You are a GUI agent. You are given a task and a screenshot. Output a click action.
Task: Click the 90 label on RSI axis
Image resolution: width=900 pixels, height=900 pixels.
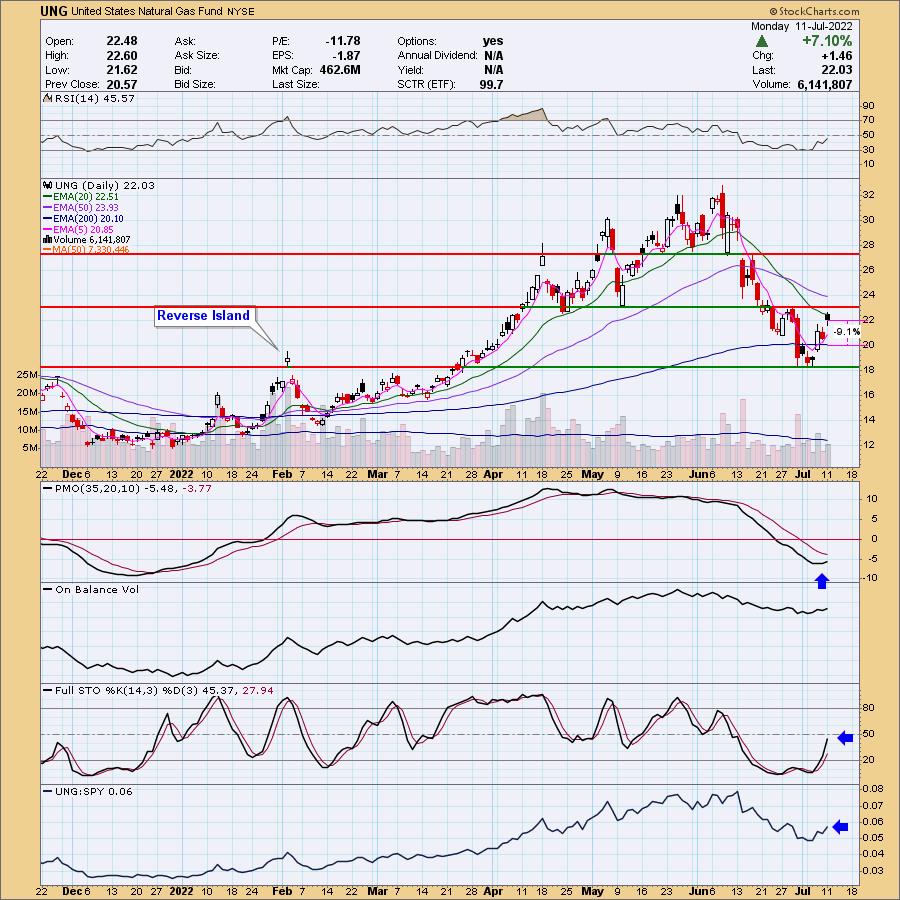pos(868,106)
